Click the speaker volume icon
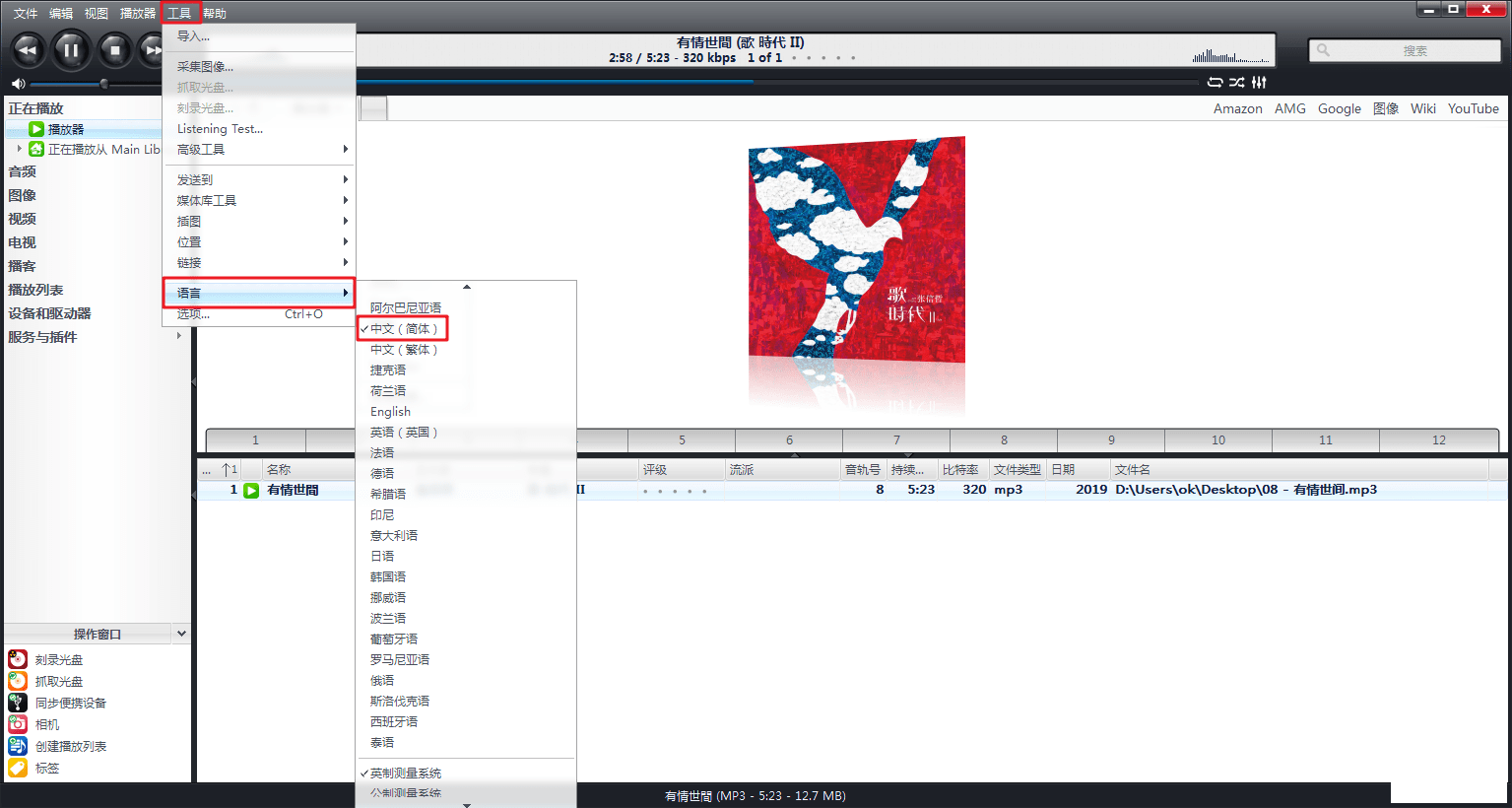Image resolution: width=1512 pixels, height=808 pixels. pos(18,84)
